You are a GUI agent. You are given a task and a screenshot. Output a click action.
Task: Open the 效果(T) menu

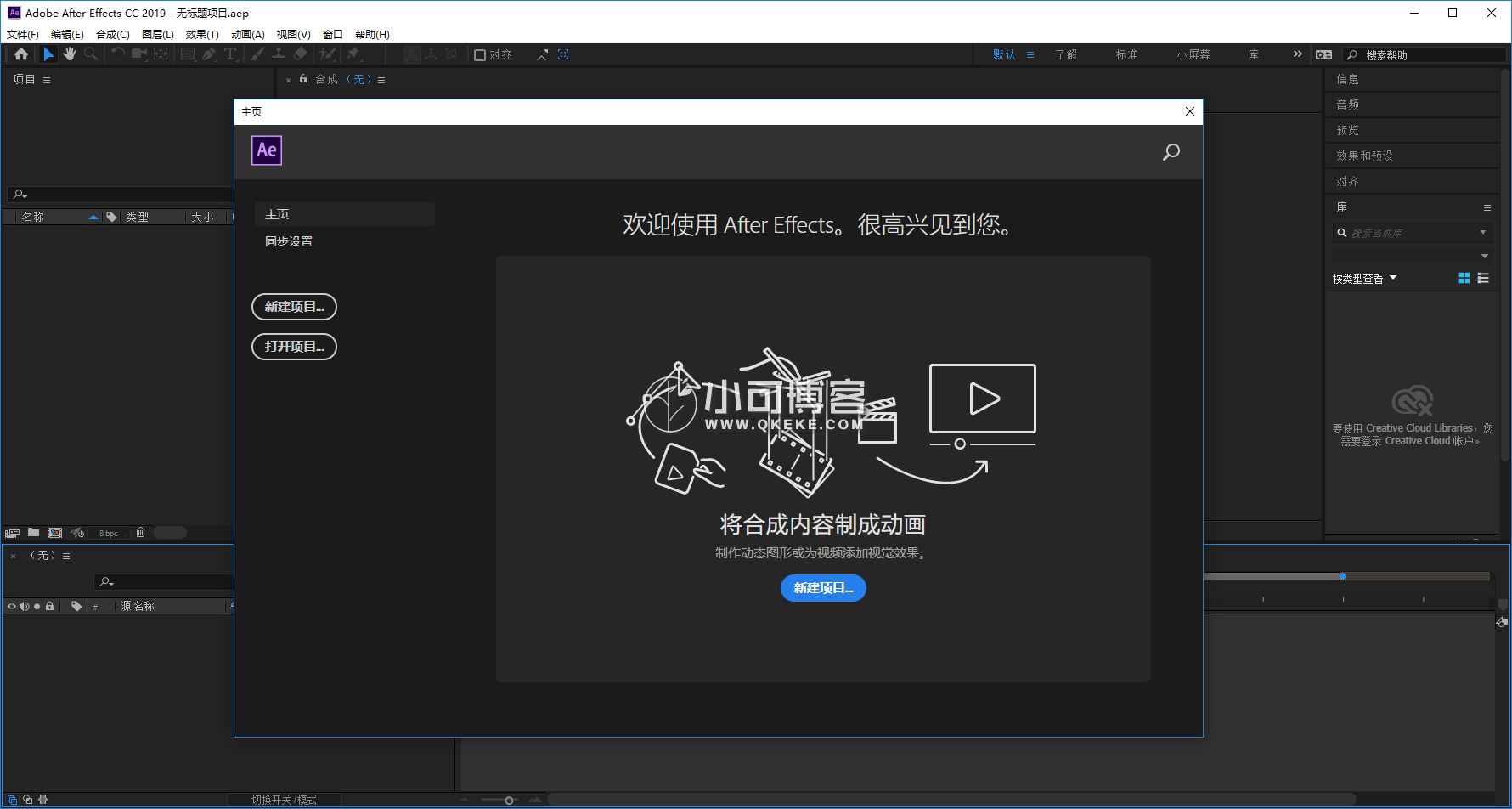click(x=202, y=35)
